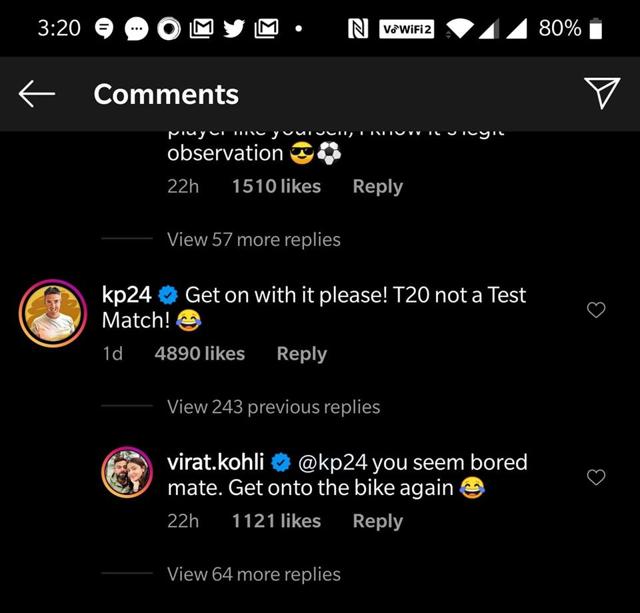Tap the Twitter notification icon in status bar
640x613 pixels.
(x=234, y=29)
